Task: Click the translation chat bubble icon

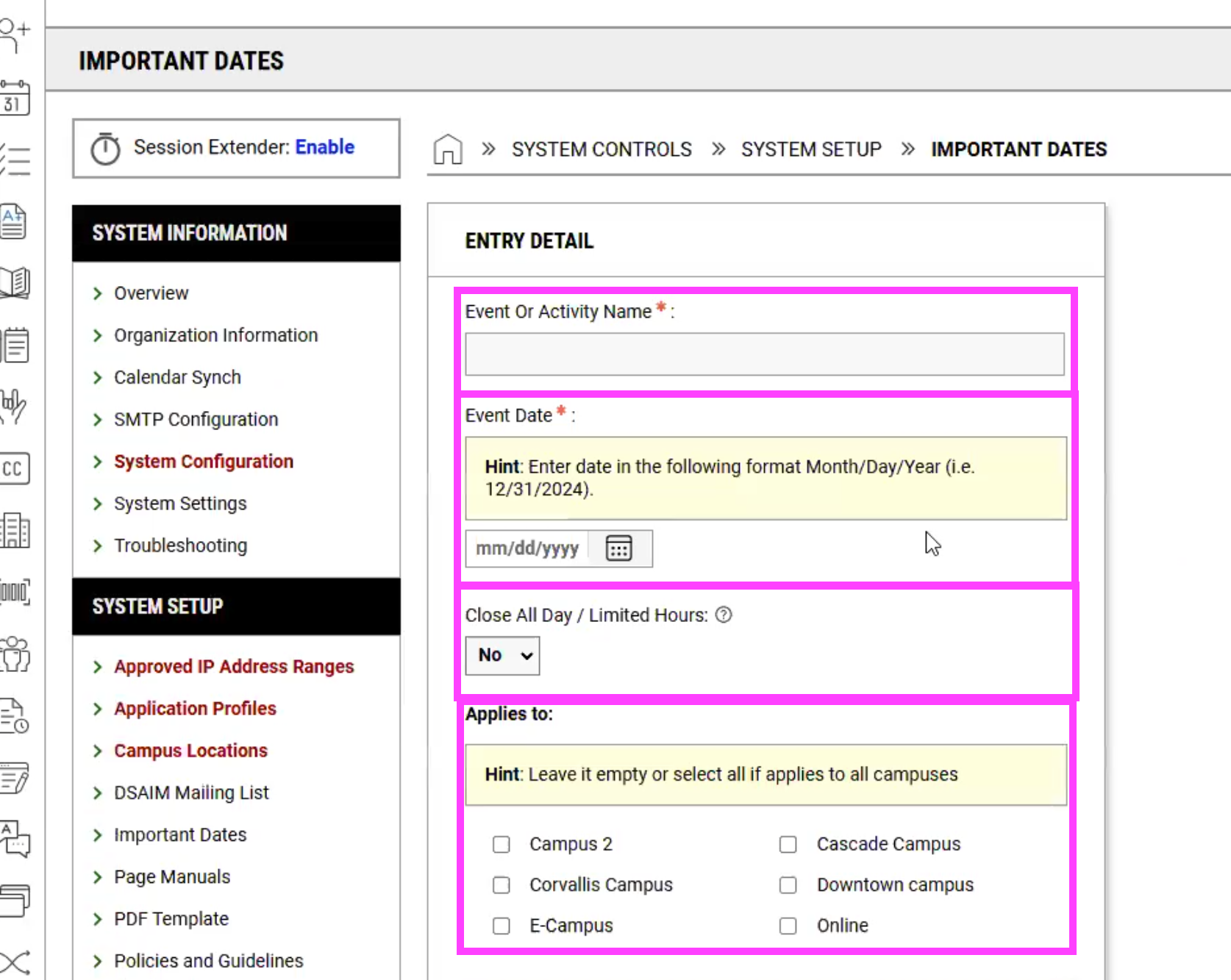Action: pyautogui.click(x=15, y=839)
